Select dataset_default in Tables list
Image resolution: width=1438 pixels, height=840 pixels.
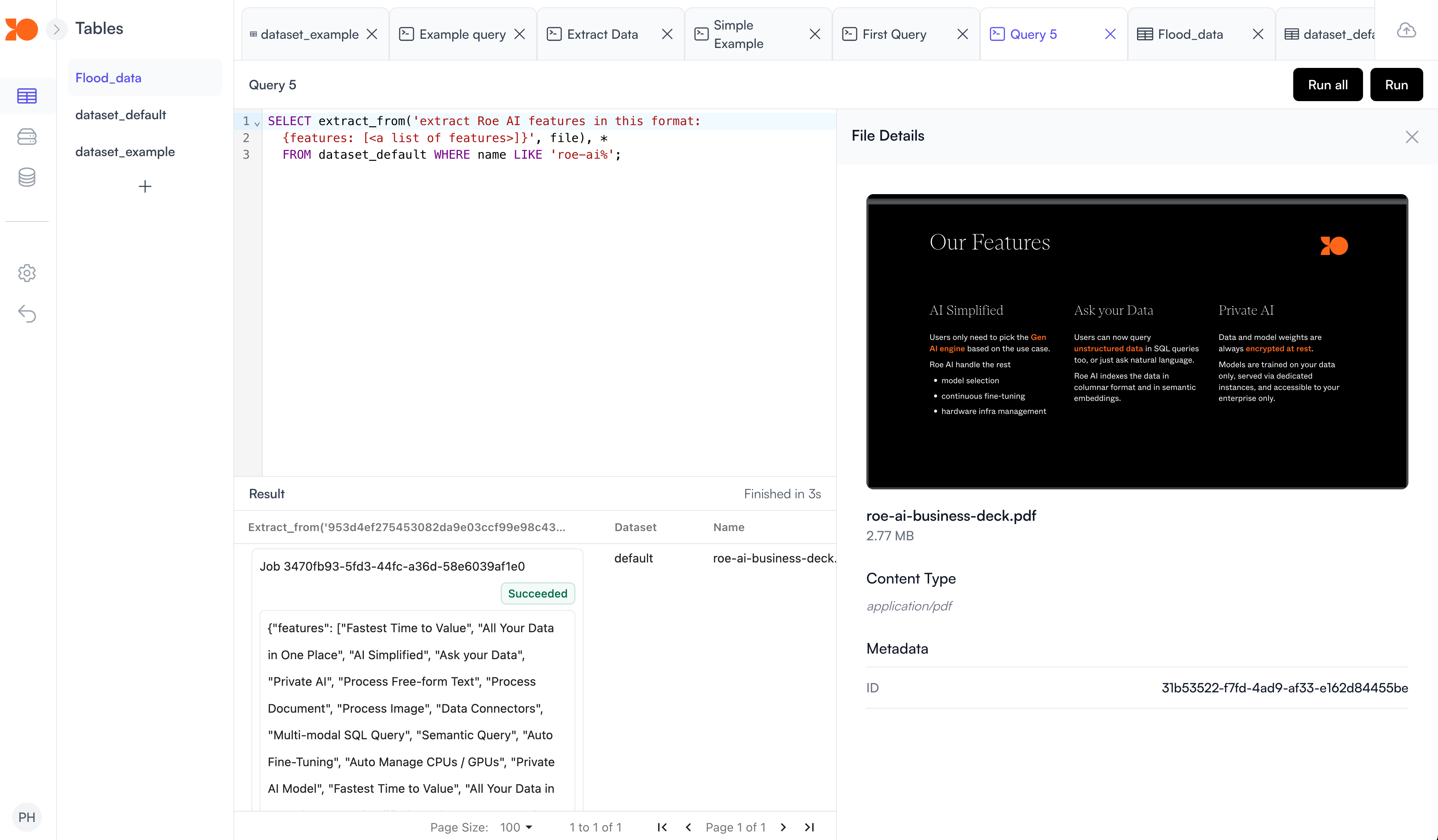120,115
